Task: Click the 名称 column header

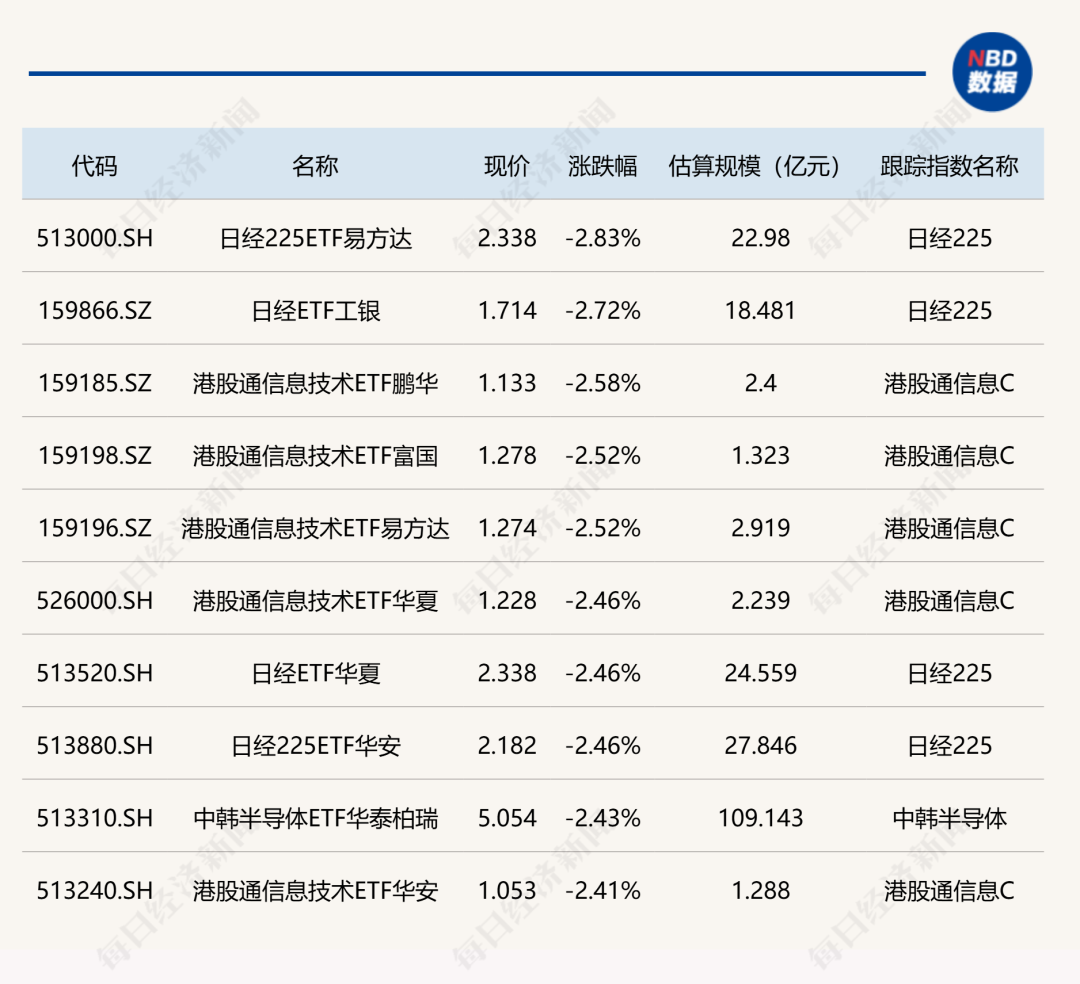Action: tap(315, 166)
